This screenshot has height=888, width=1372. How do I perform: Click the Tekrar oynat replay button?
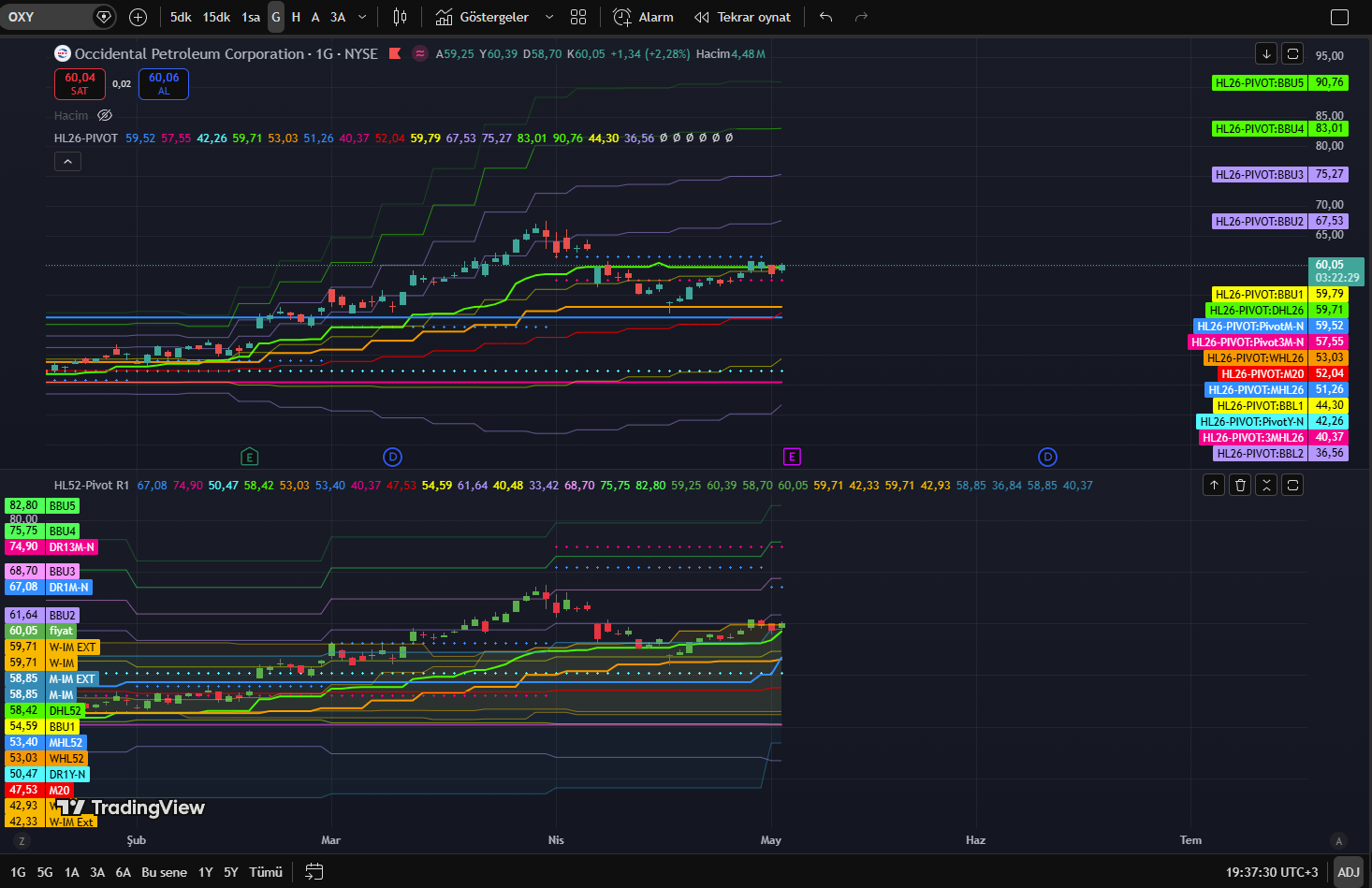click(x=742, y=17)
